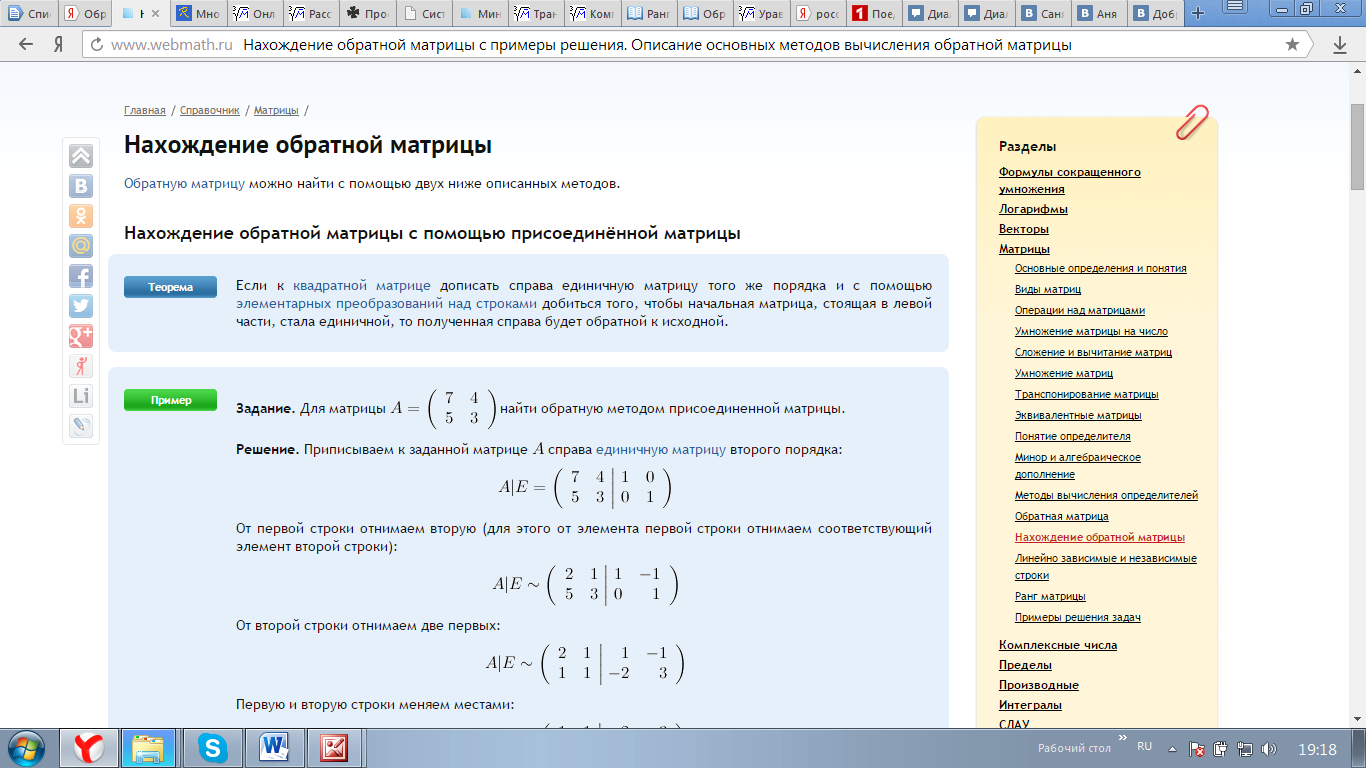Switch input language RU indicator

click(x=1145, y=747)
